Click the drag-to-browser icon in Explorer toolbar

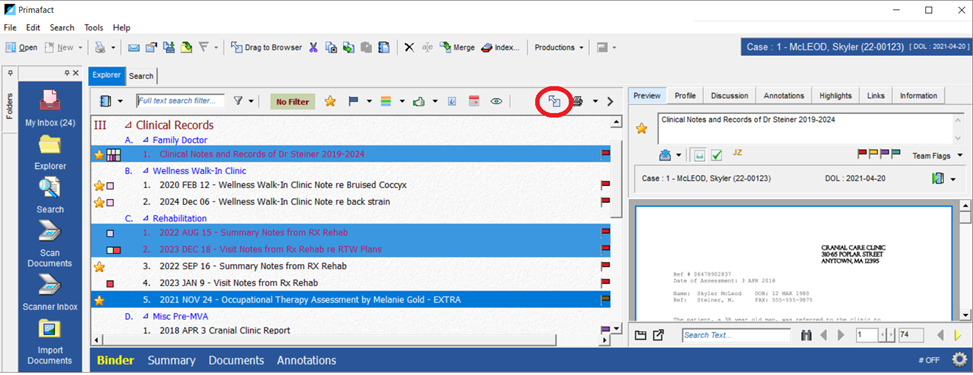[x=554, y=101]
